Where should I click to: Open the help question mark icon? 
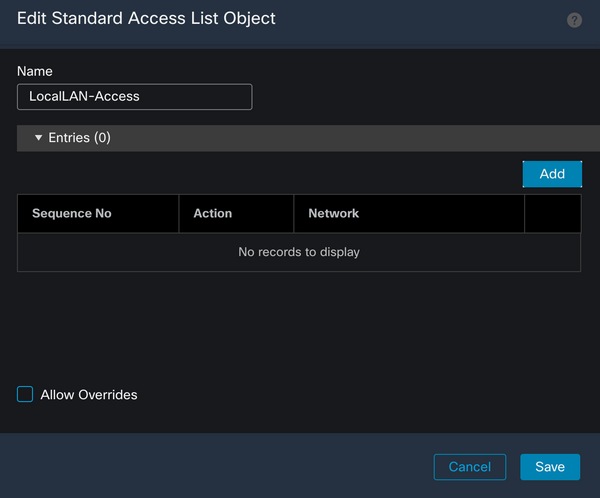pyautogui.click(x=574, y=20)
